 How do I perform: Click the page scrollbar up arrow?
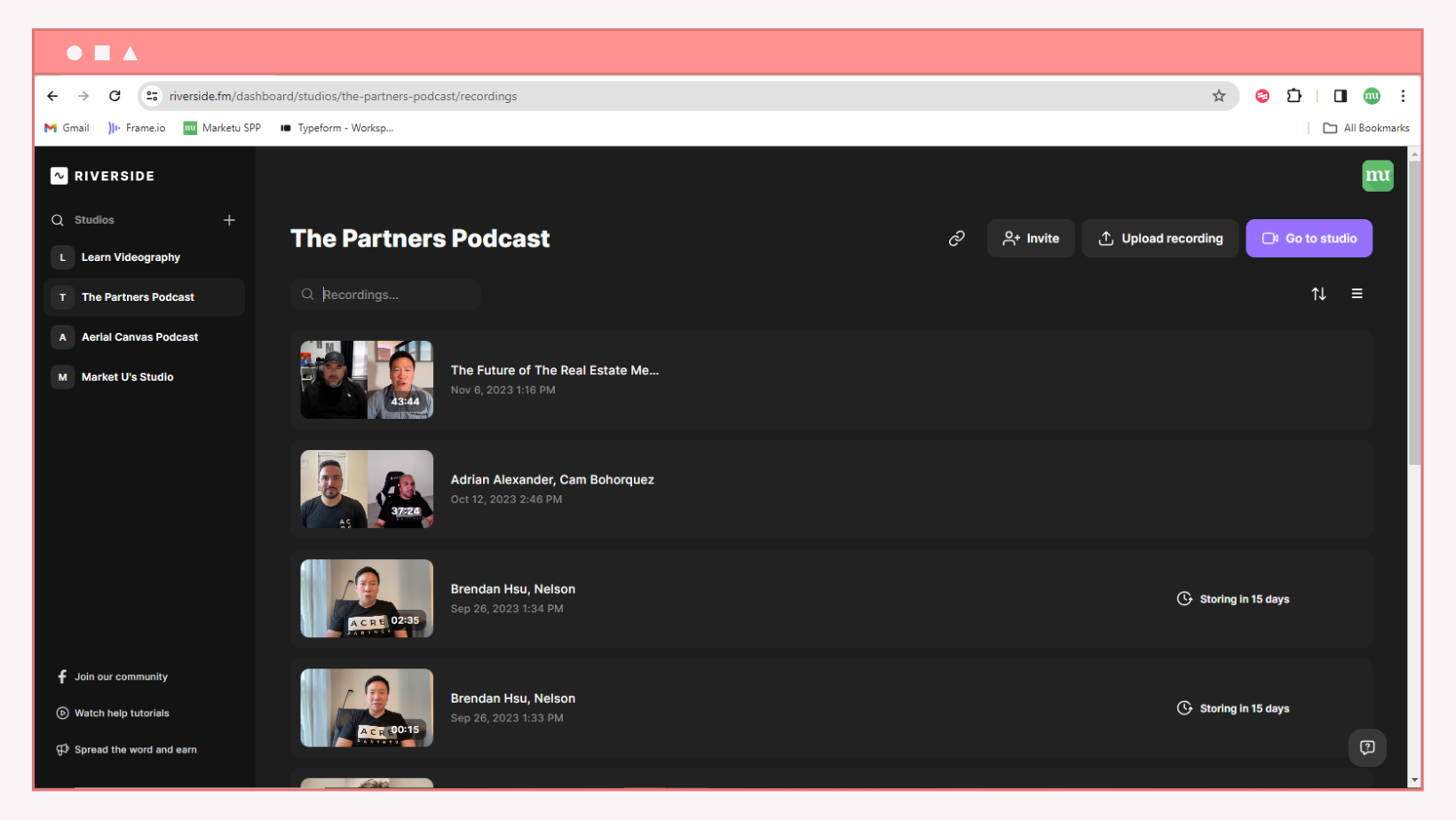(x=1414, y=154)
